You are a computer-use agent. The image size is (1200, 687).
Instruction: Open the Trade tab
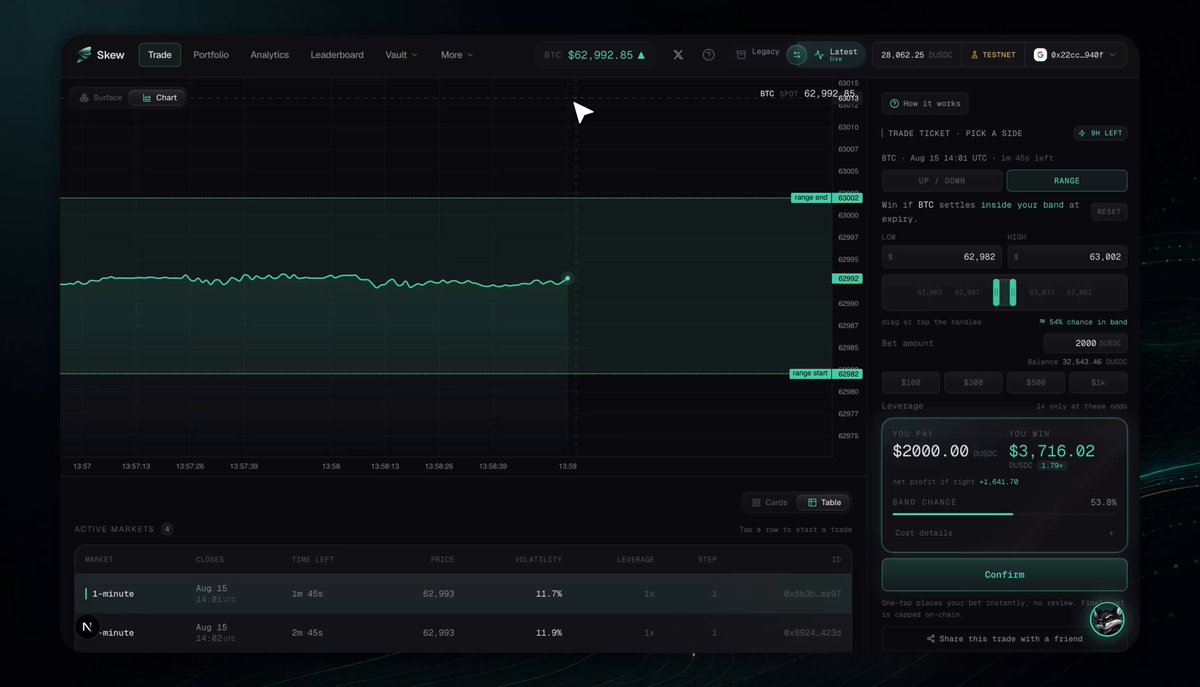tap(160, 55)
